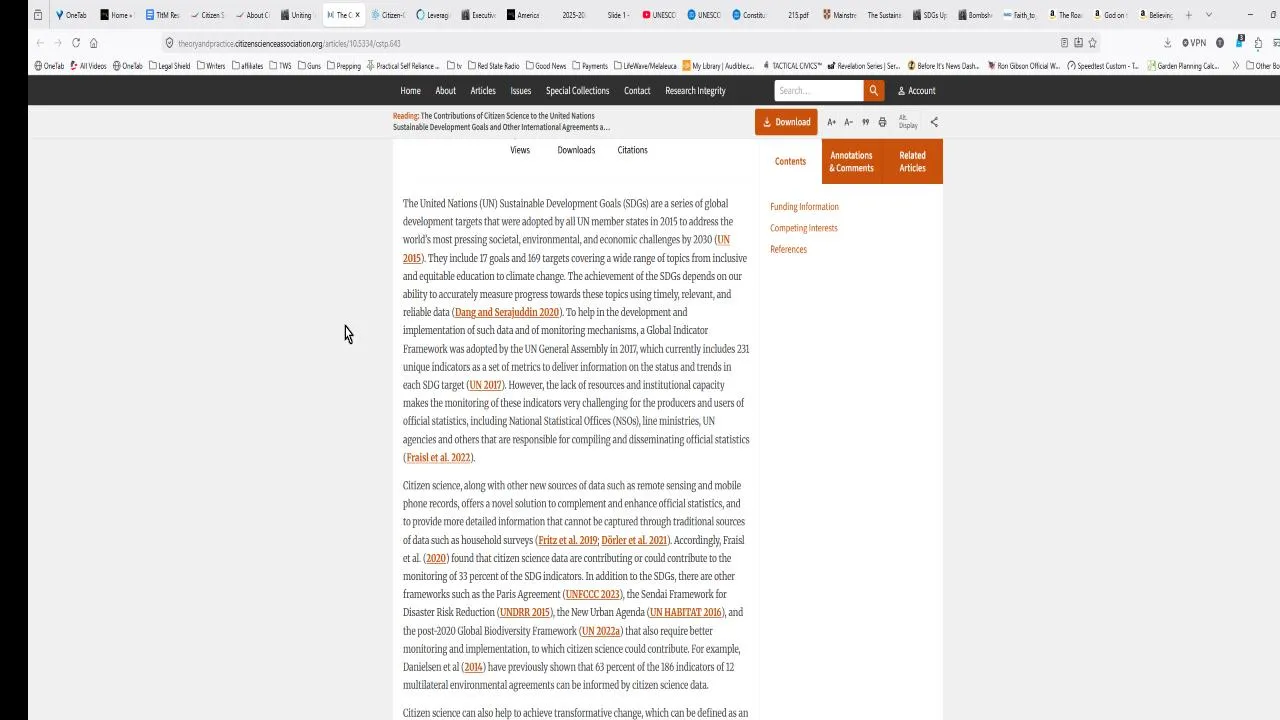This screenshot has height=720, width=1280.
Task: Open the Account user icon link
Action: point(916,91)
